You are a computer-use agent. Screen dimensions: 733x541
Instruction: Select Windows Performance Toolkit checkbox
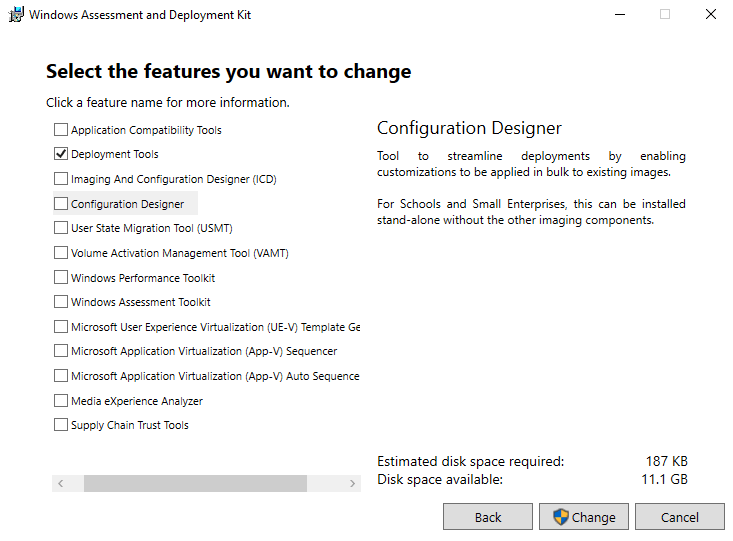(61, 278)
